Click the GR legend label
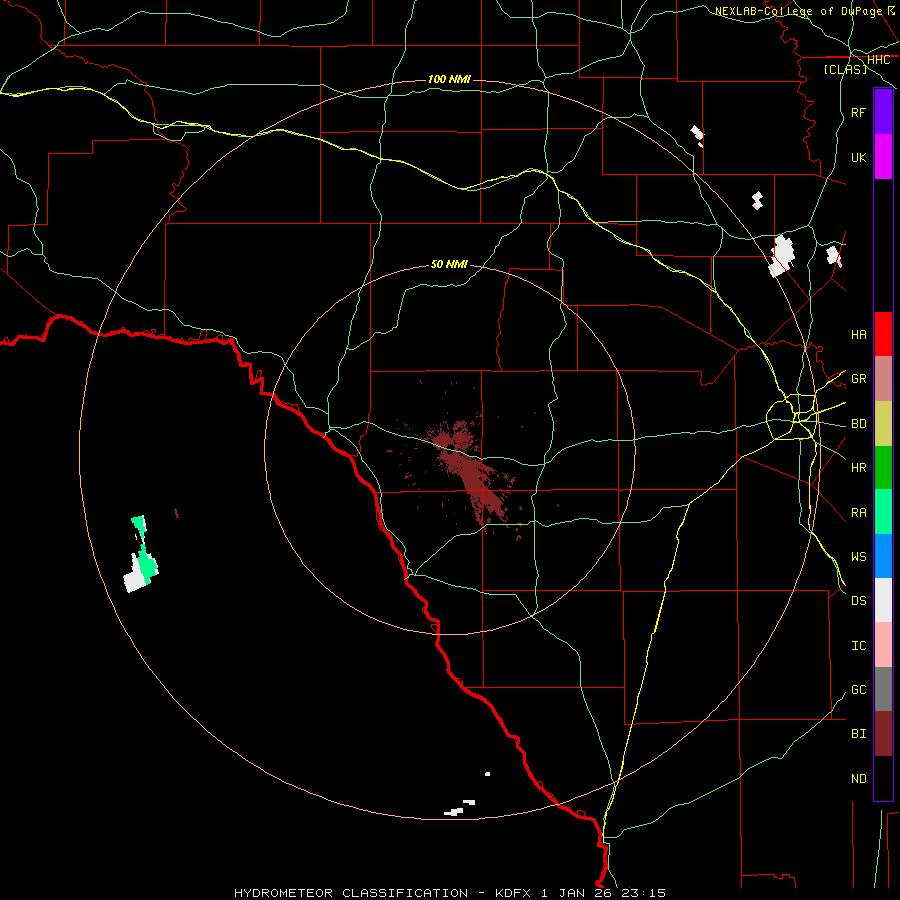 tap(858, 379)
